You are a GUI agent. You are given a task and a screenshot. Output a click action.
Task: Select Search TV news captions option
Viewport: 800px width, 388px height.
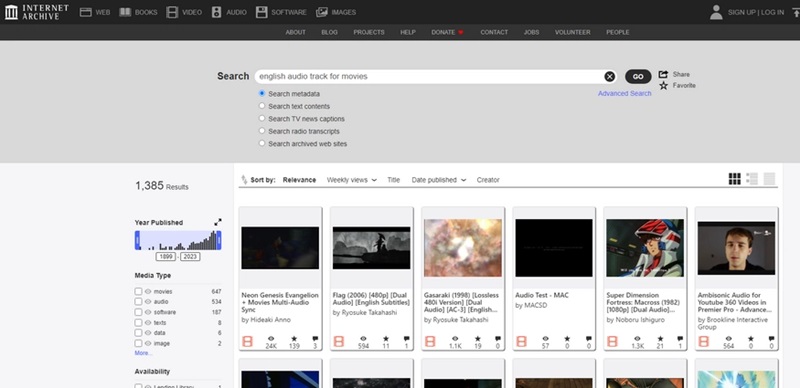[262, 118]
